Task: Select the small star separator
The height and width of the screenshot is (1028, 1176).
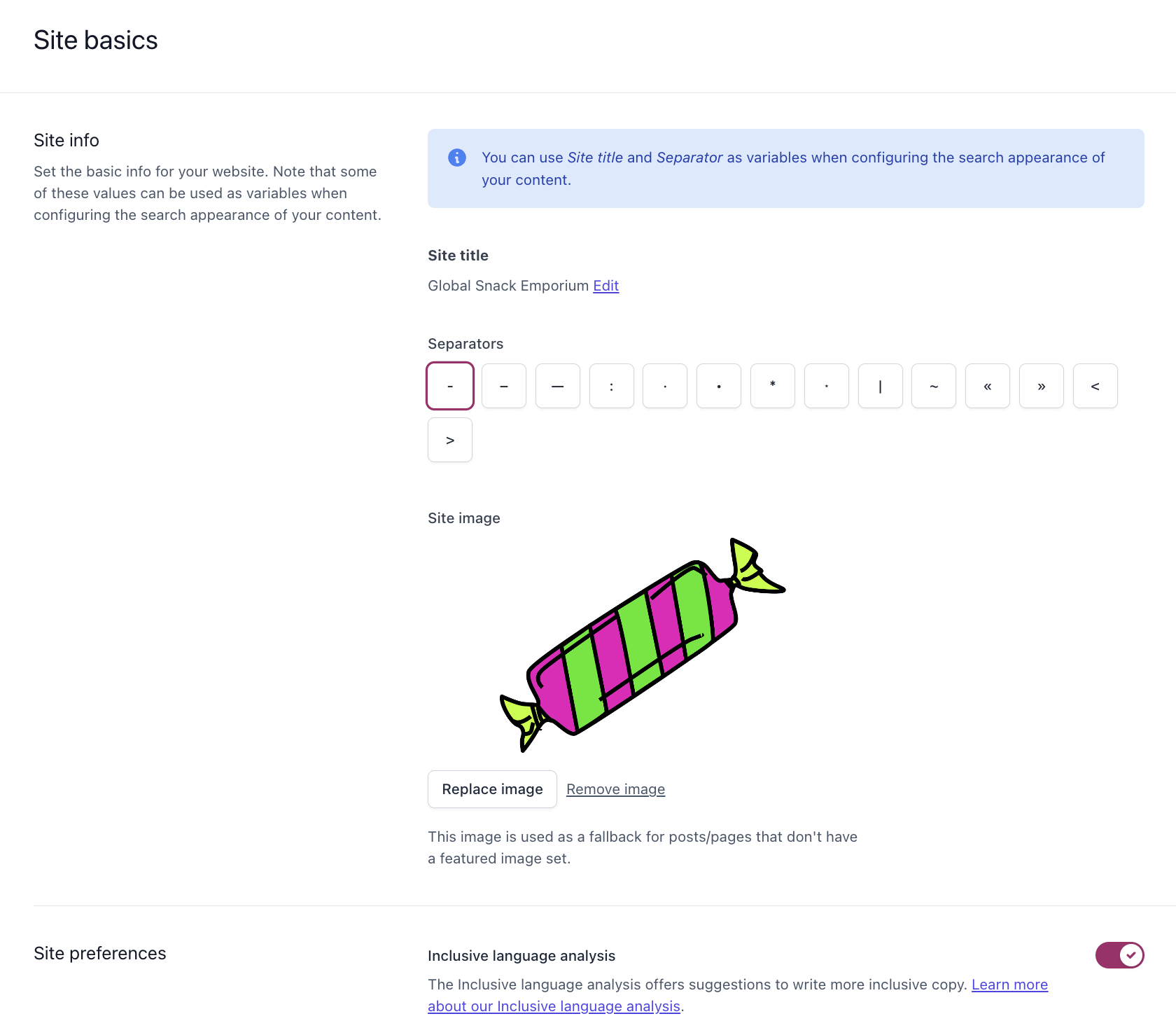Action: coord(827,386)
